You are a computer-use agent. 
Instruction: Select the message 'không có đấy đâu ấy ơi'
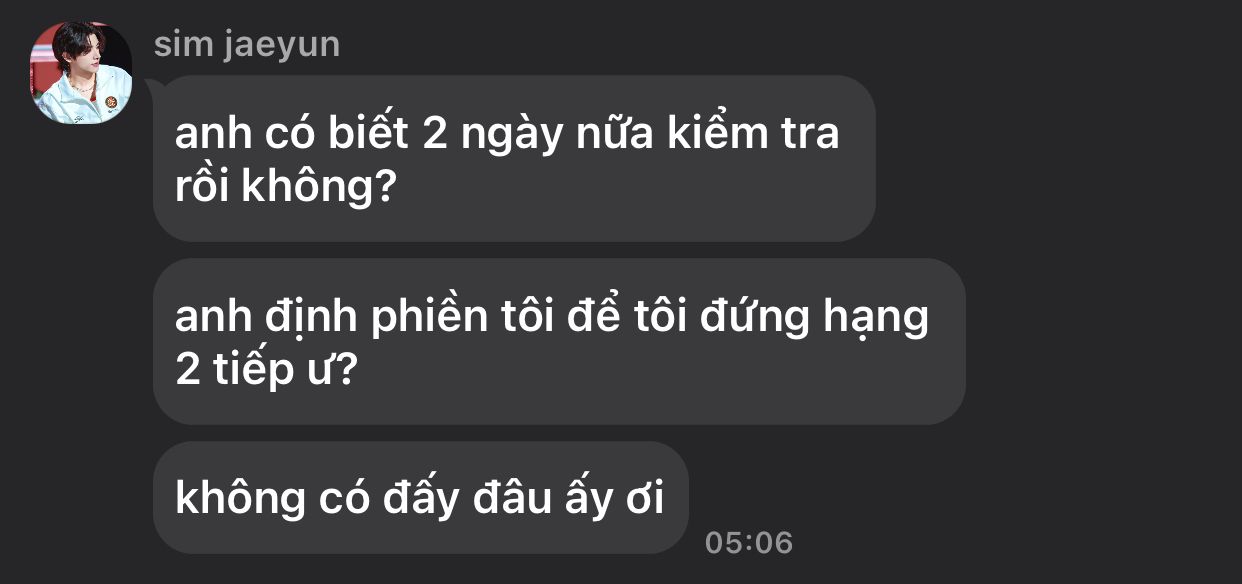421,497
